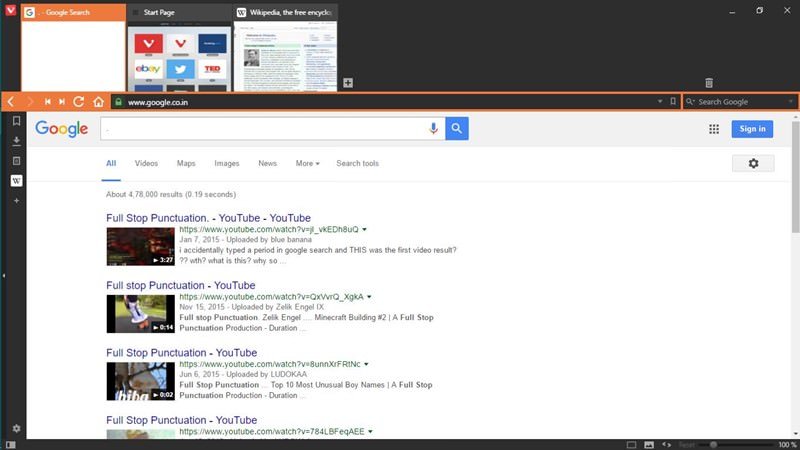This screenshot has height=450, width=800.
Task: Click the Start Page tab thumbnail preview
Action: click(x=179, y=59)
